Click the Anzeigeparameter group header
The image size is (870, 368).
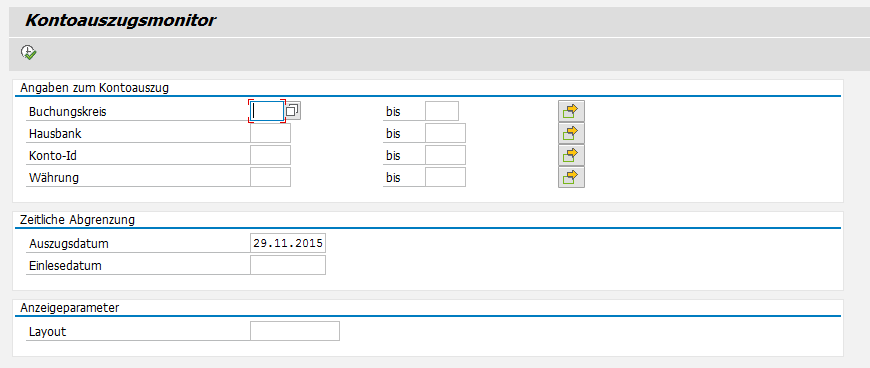[69, 307]
